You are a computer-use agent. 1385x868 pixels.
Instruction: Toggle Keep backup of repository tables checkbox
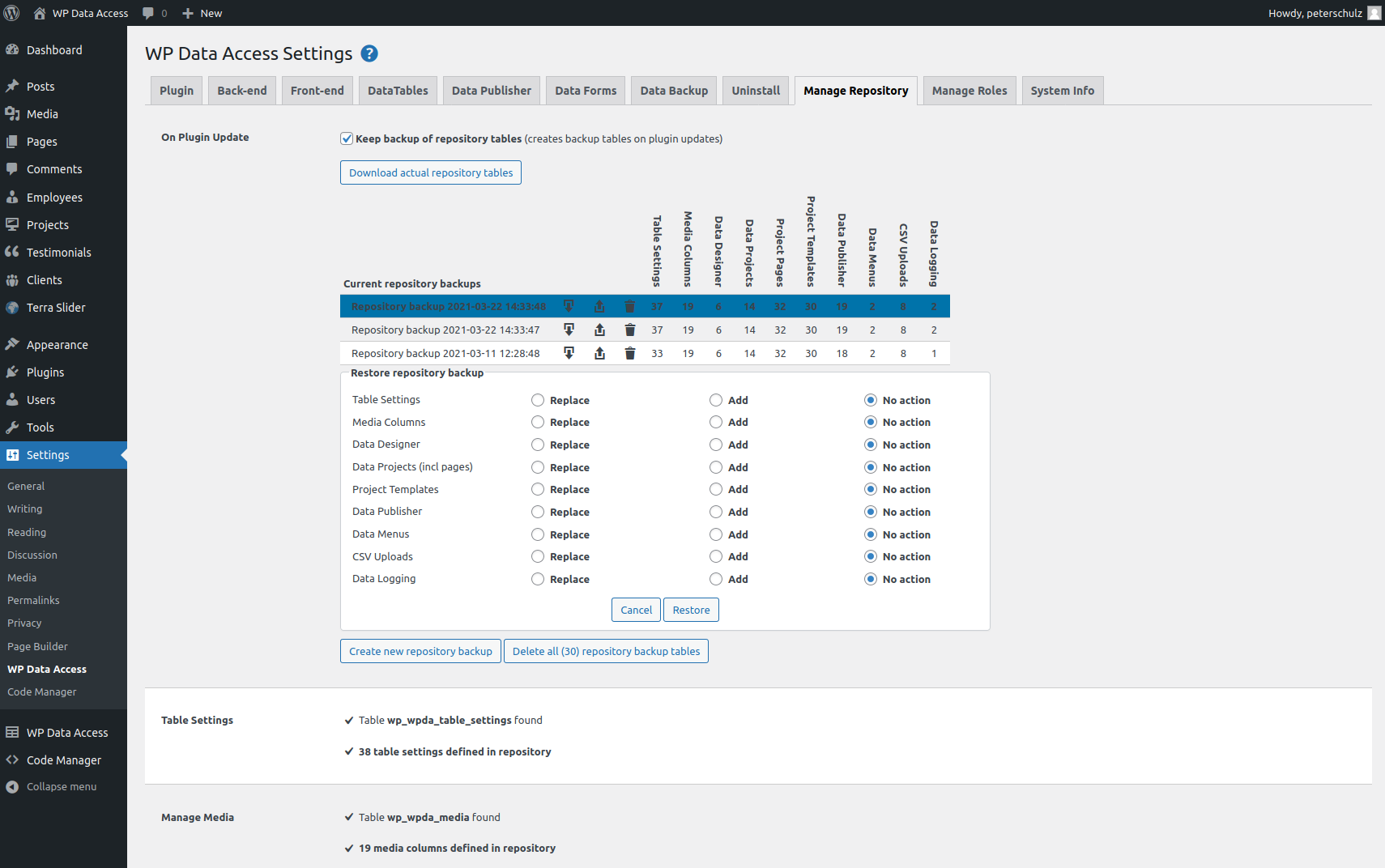(347, 138)
